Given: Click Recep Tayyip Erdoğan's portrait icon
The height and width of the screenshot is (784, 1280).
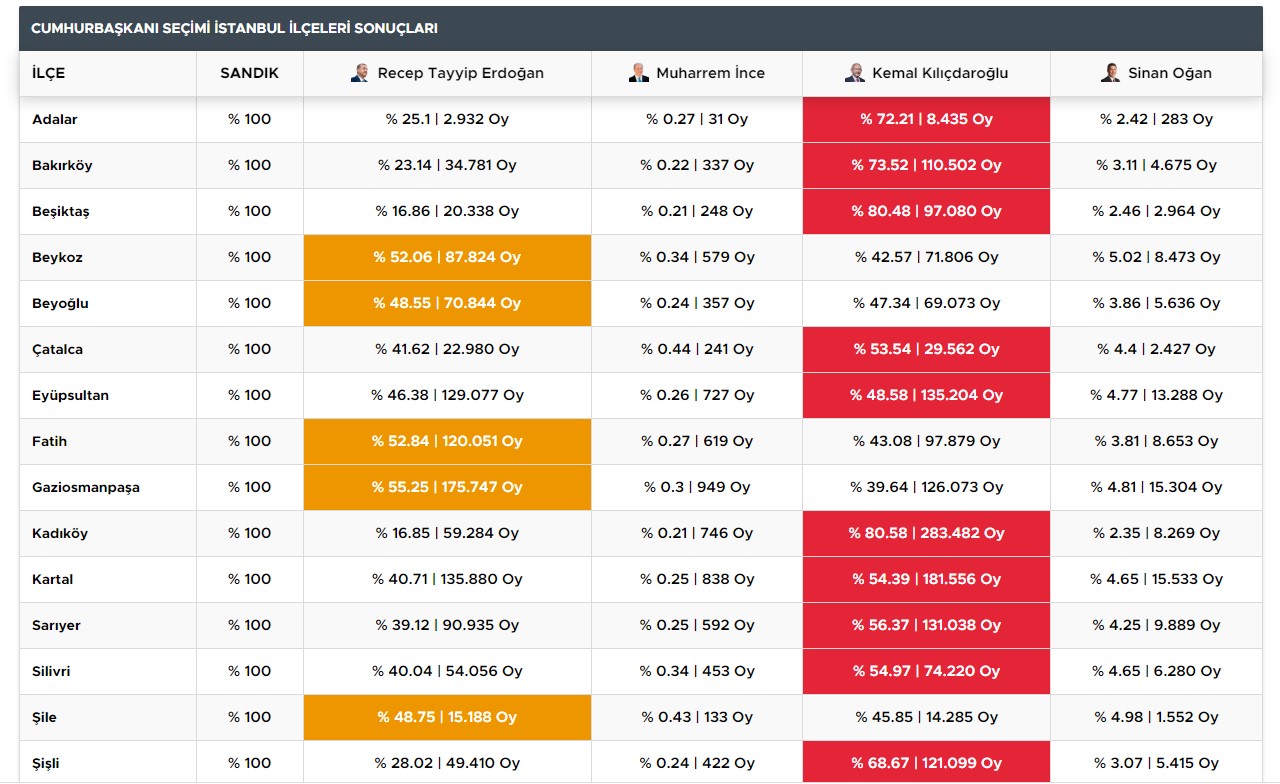Looking at the screenshot, I should click(360, 72).
